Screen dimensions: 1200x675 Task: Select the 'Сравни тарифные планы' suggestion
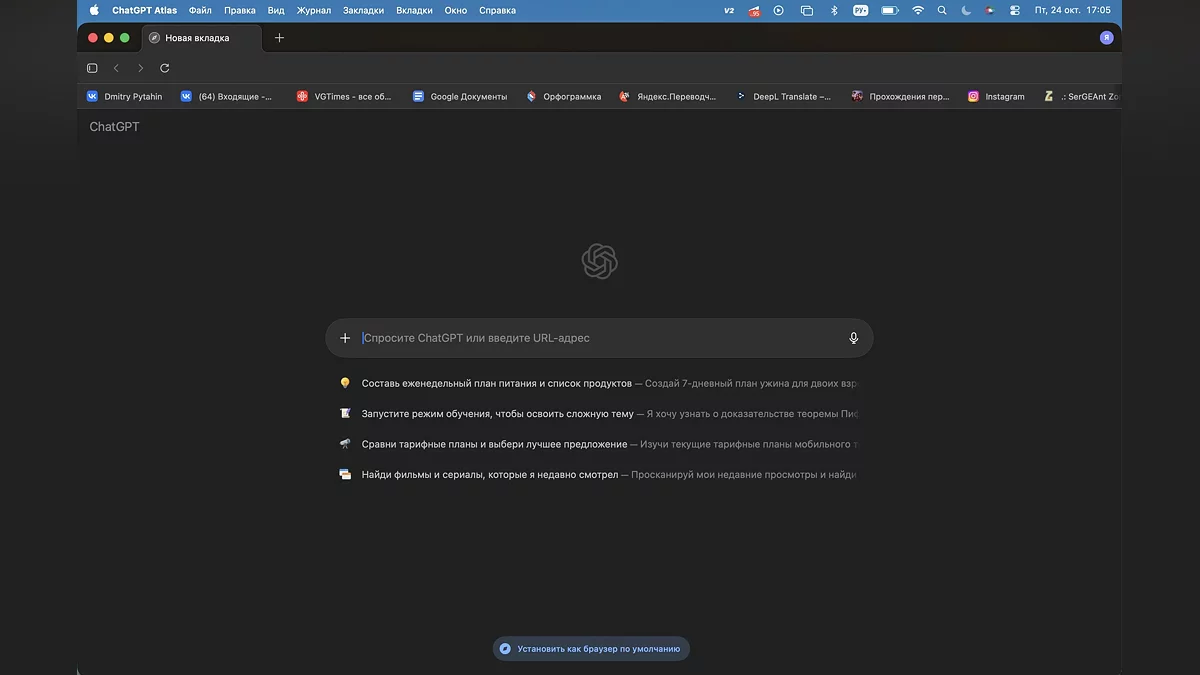coord(598,444)
